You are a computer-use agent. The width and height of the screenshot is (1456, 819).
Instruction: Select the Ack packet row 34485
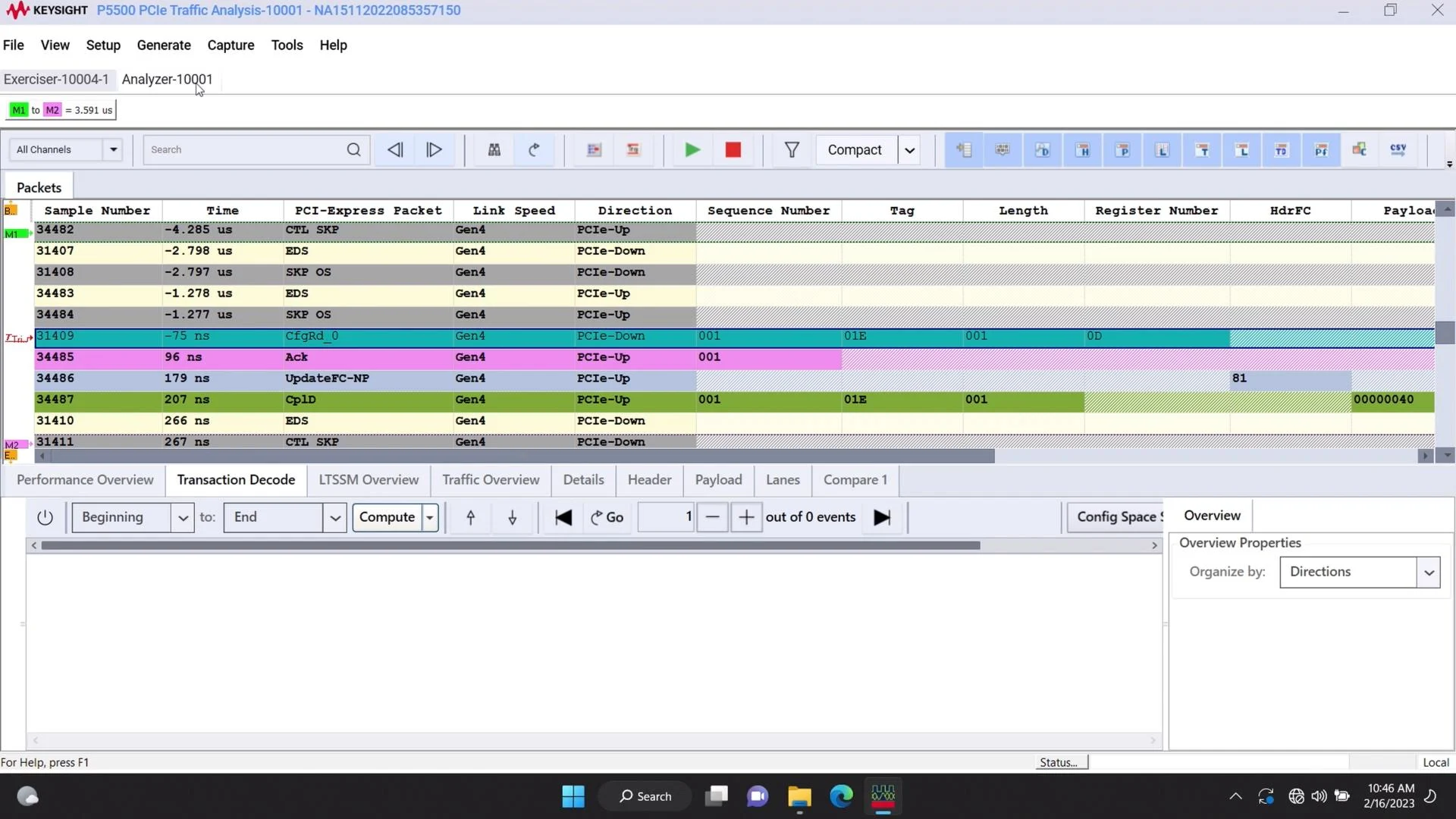(734, 357)
